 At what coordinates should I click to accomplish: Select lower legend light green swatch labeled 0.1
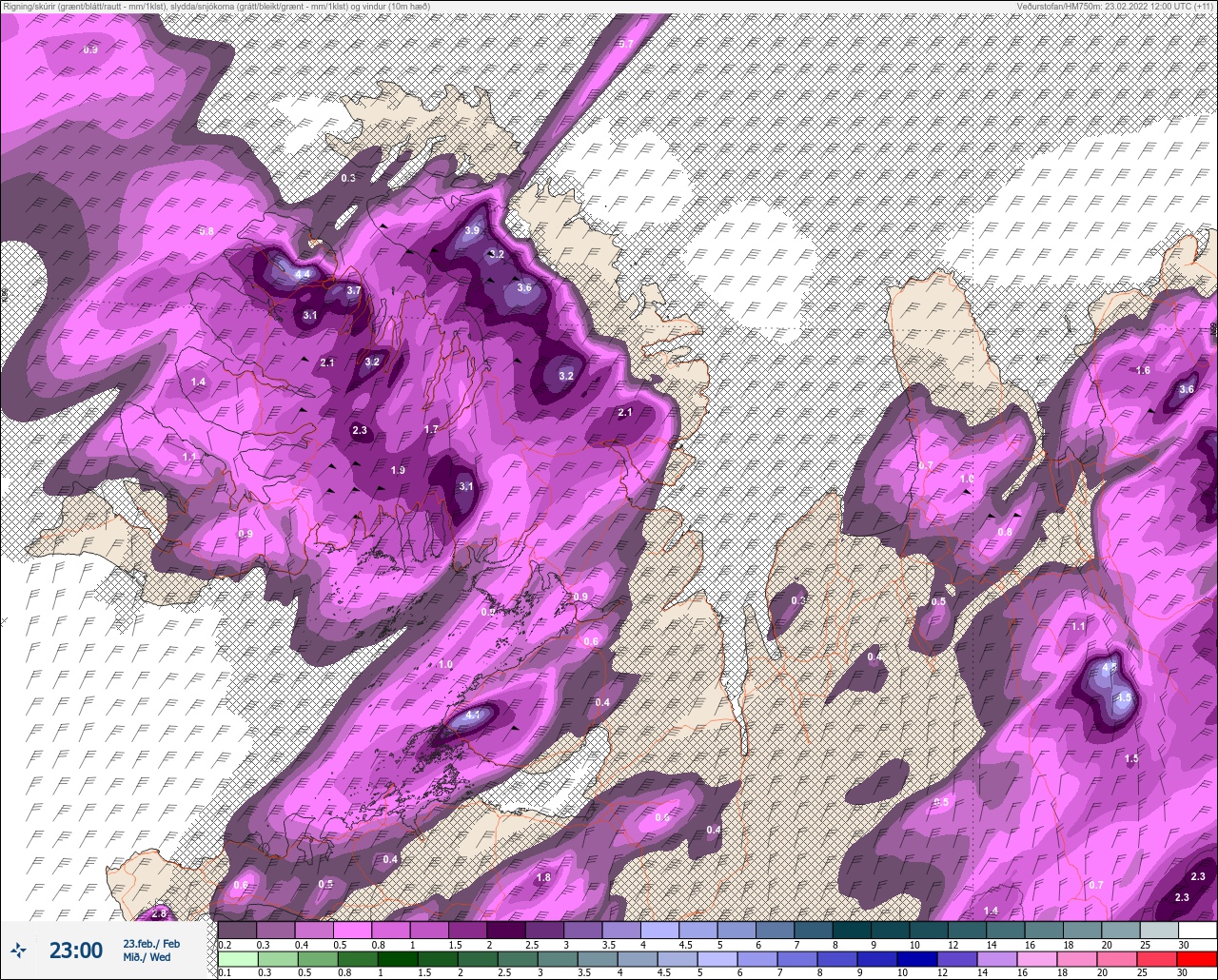[238, 959]
